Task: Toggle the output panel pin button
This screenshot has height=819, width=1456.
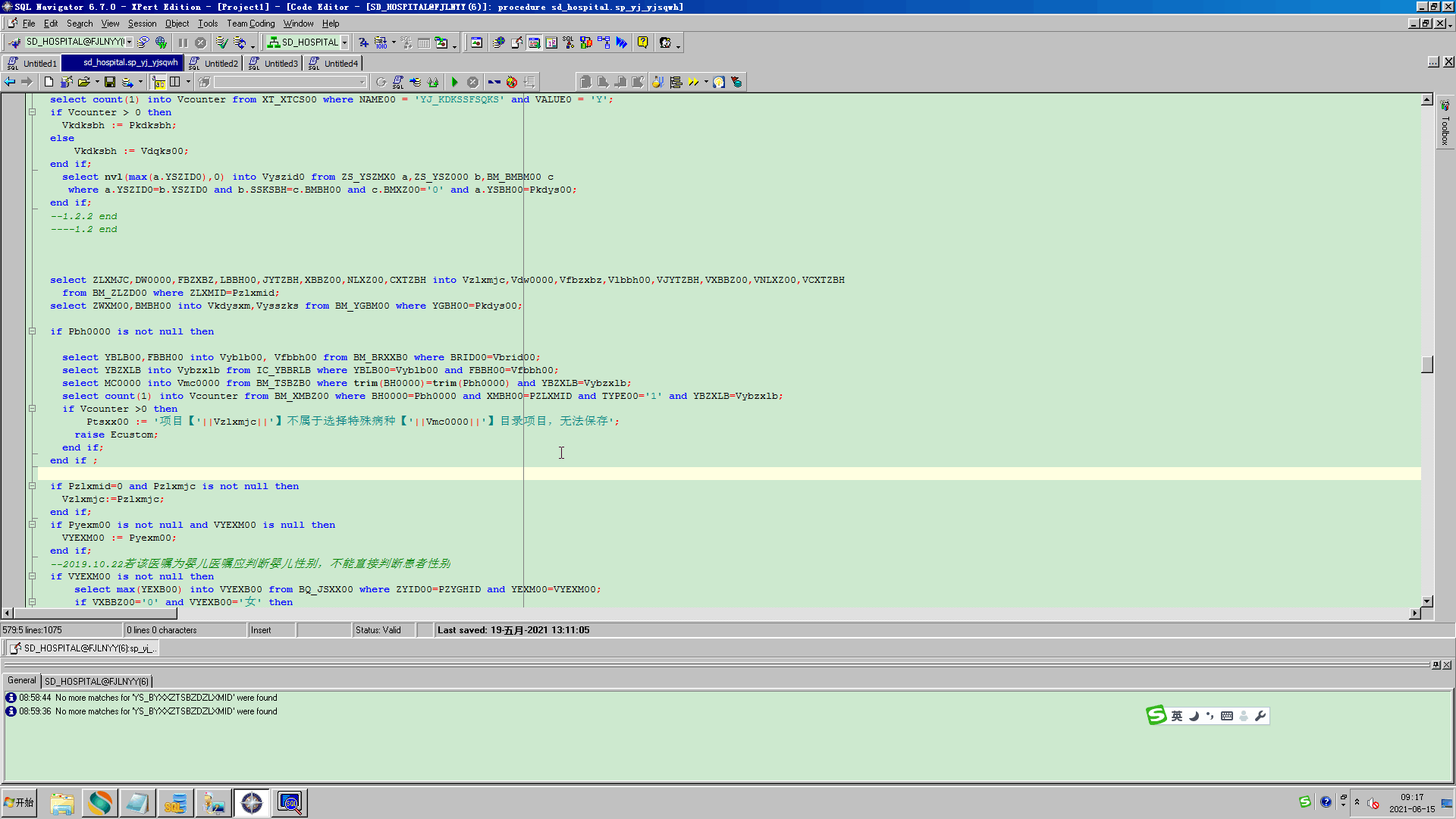Action: [1436, 665]
